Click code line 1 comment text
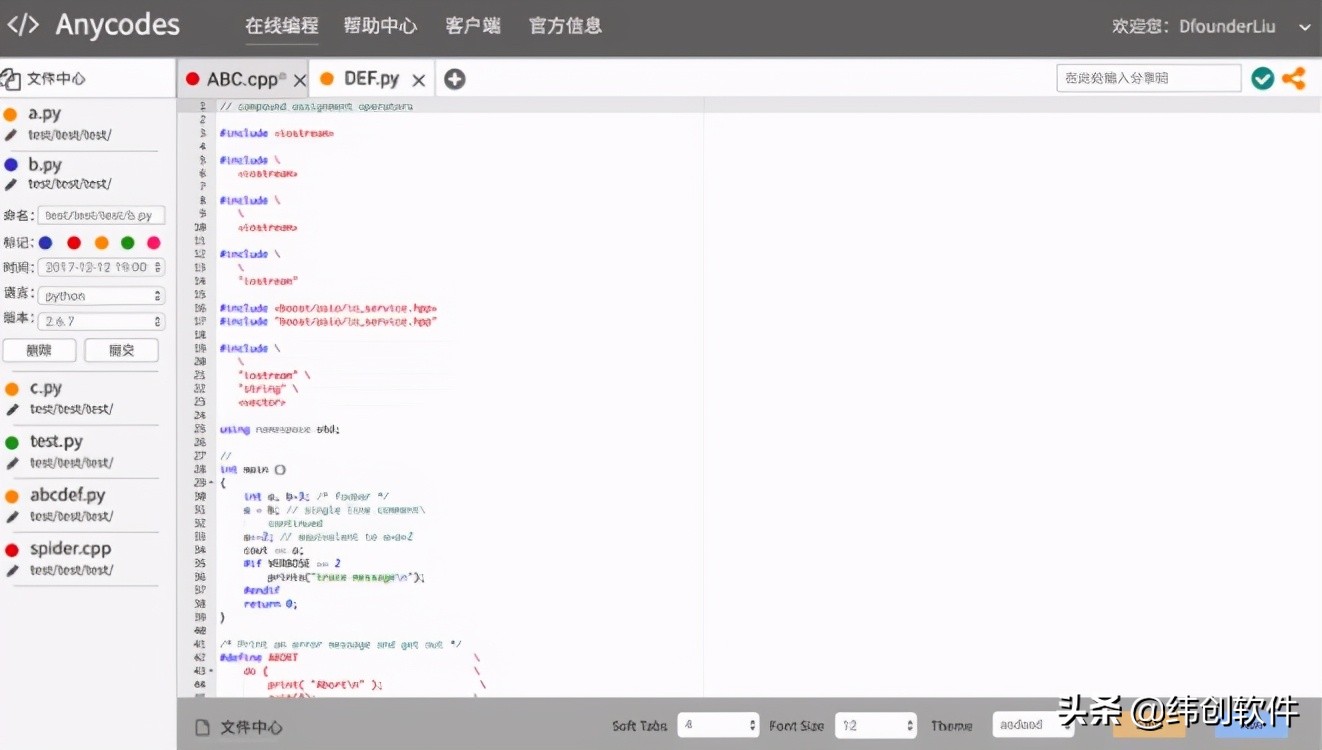The height and width of the screenshot is (750, 1322). pyautogui.click(x=316, y=106)
